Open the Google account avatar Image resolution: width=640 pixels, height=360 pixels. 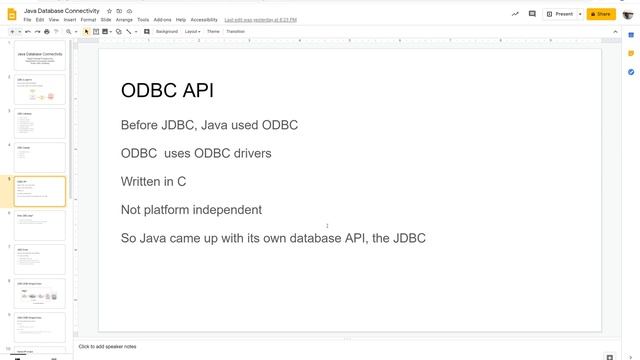(628, 14)
